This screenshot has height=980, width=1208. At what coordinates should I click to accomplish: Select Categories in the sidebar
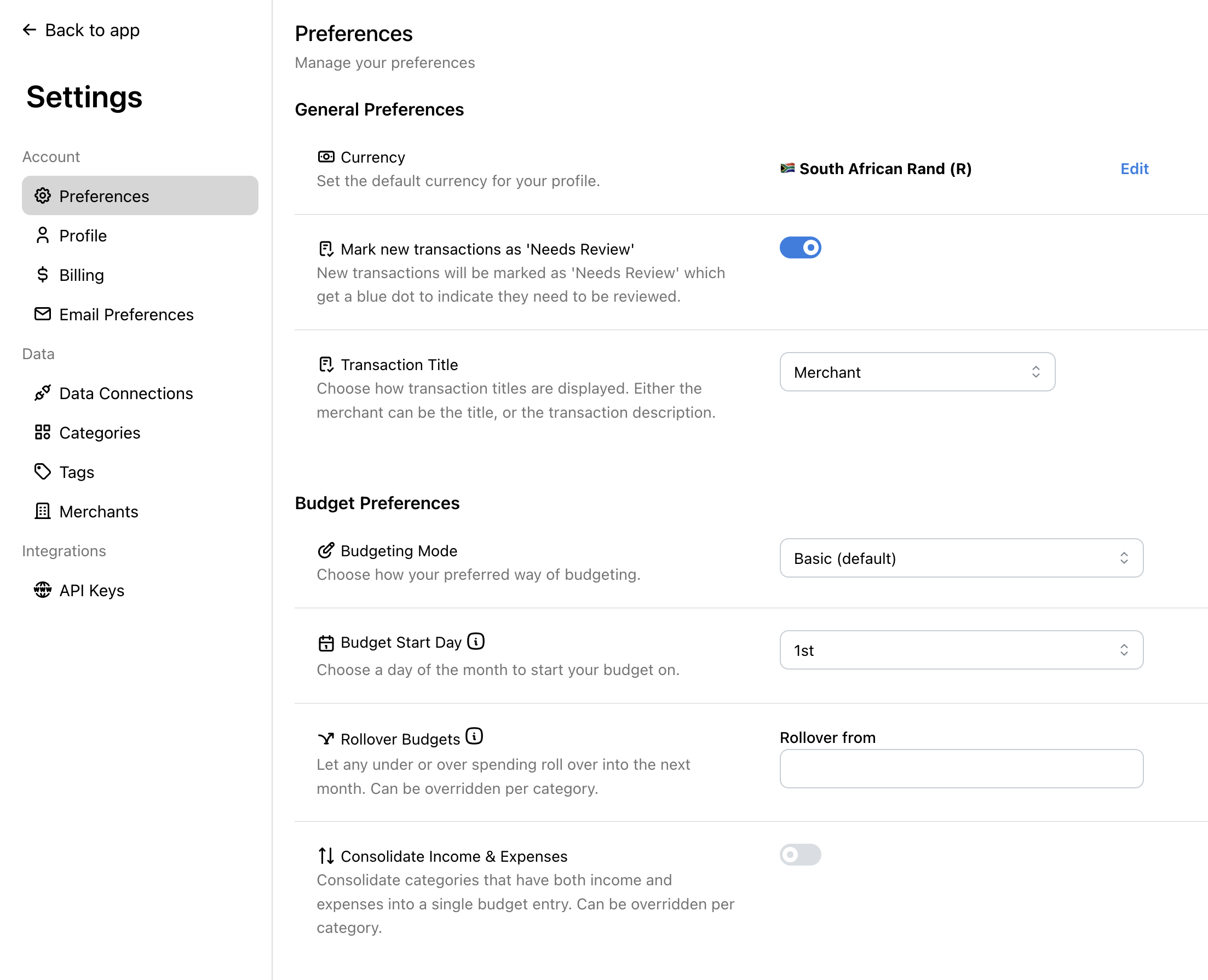coord(99,433)
